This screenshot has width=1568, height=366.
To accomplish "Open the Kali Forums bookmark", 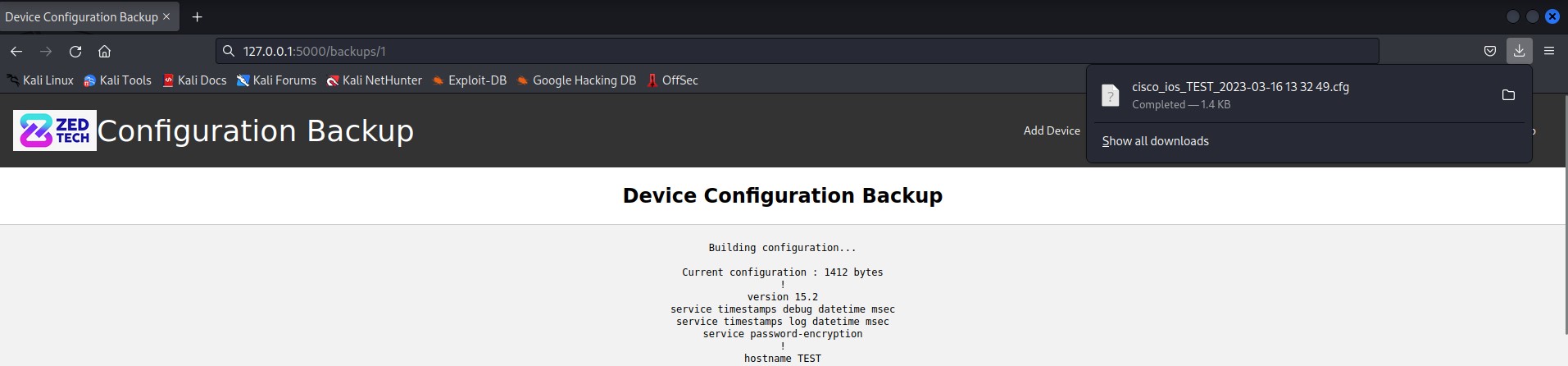I will pos(276,80).
